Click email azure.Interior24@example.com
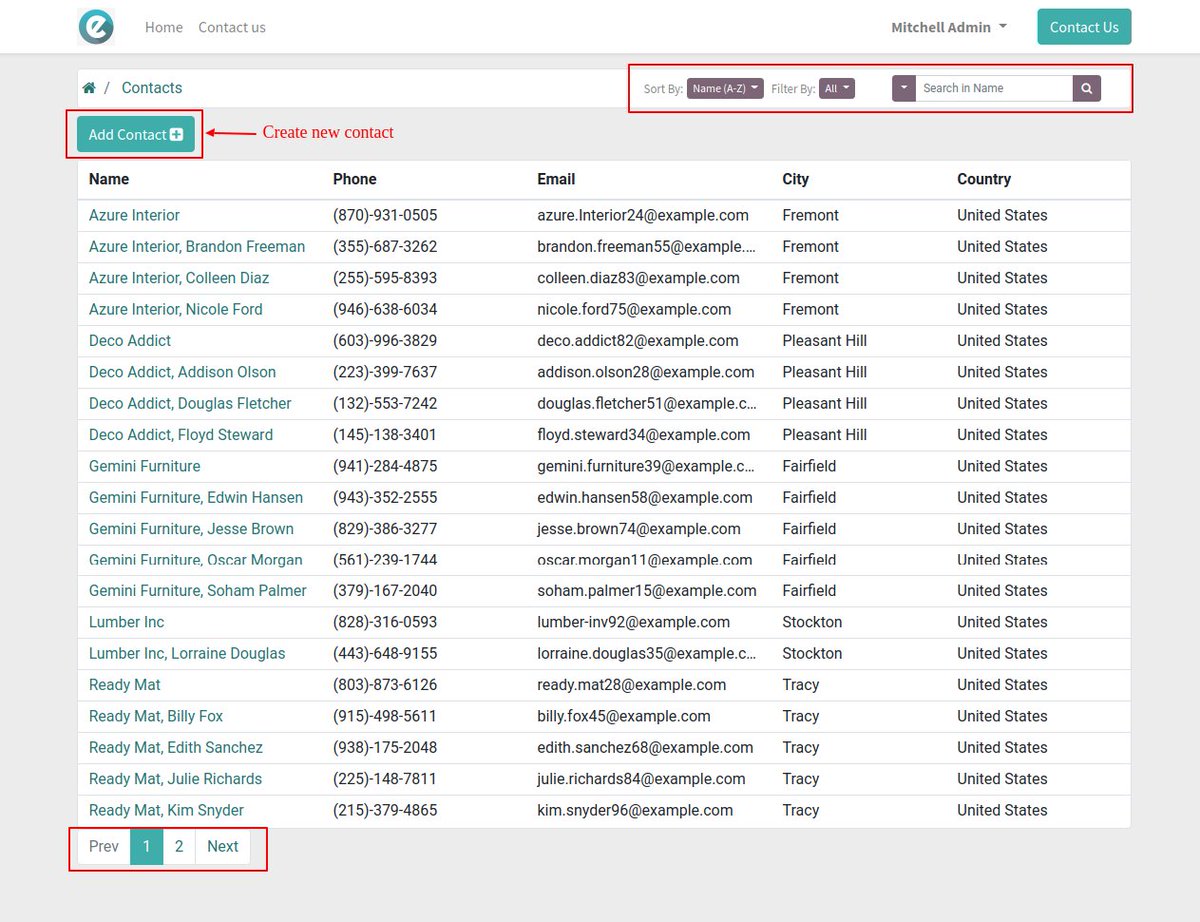1200x922 pixels. point(643,215)
